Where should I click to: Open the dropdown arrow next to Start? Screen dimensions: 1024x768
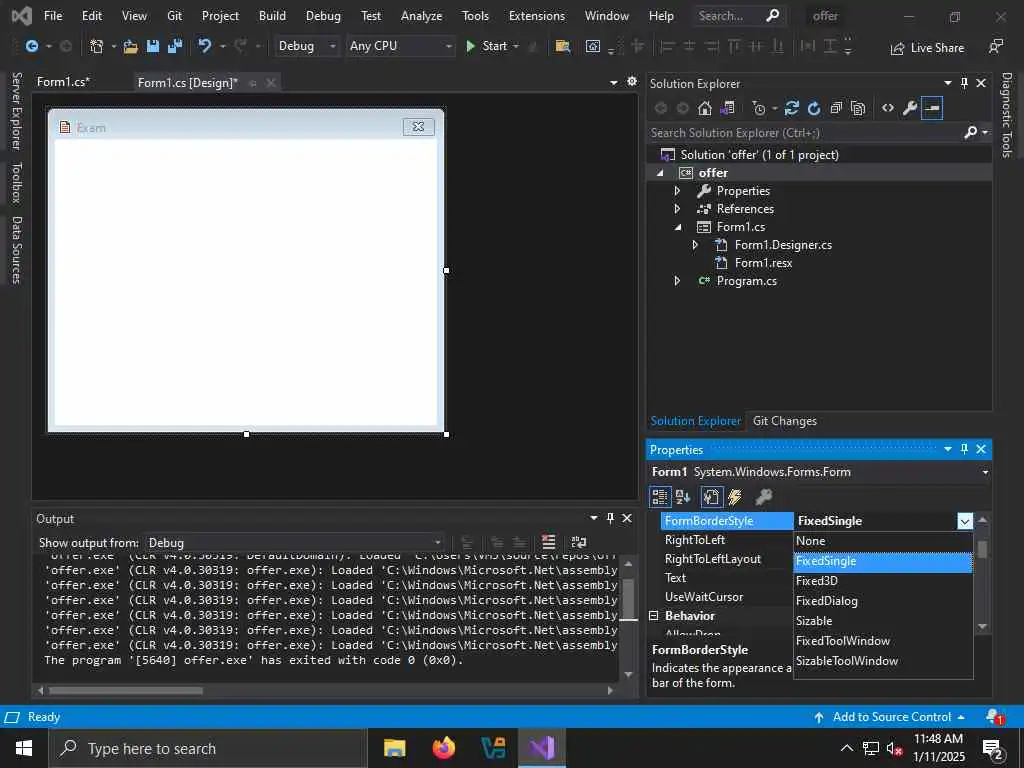(516, 46)
